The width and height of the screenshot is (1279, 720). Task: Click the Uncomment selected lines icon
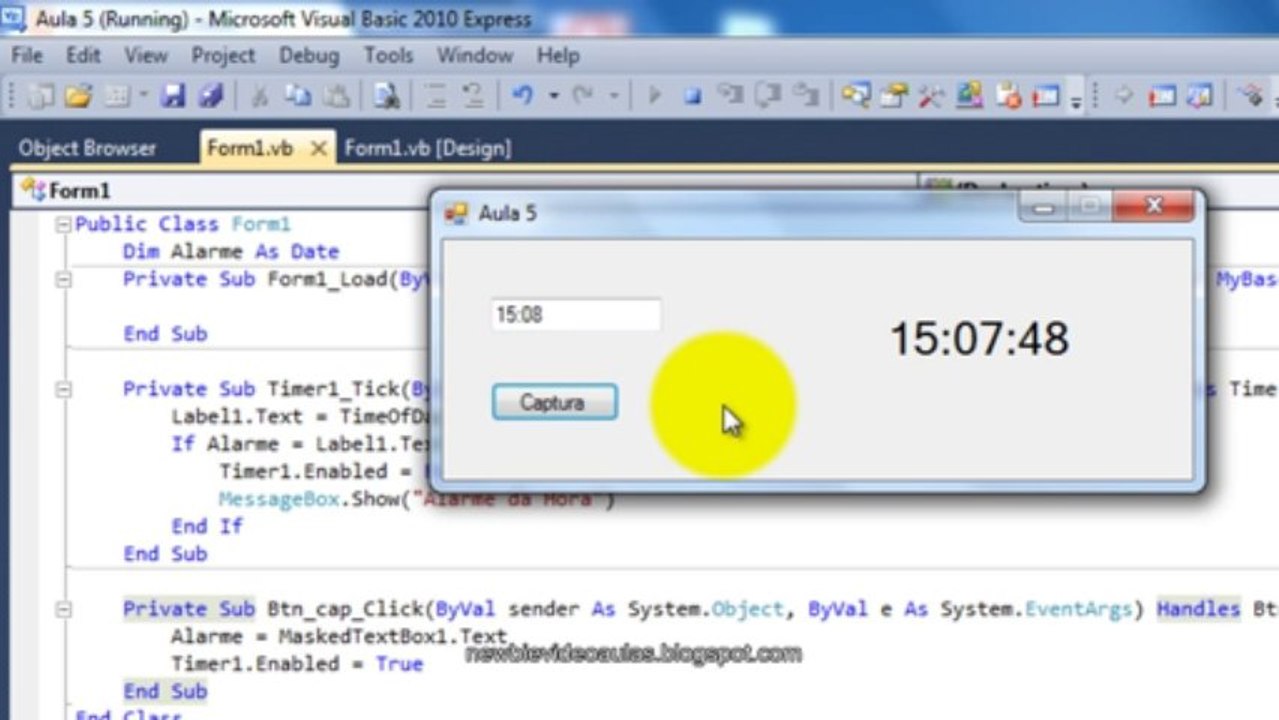(x=472, y=96)
